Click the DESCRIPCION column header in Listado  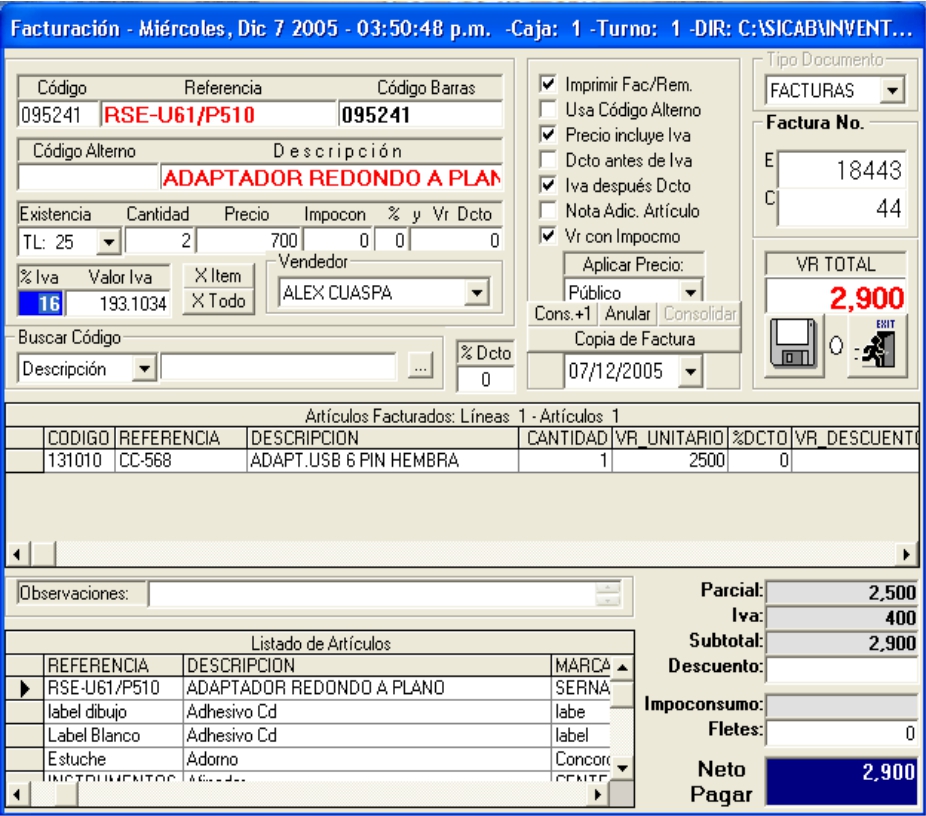[x=365, y=666]
